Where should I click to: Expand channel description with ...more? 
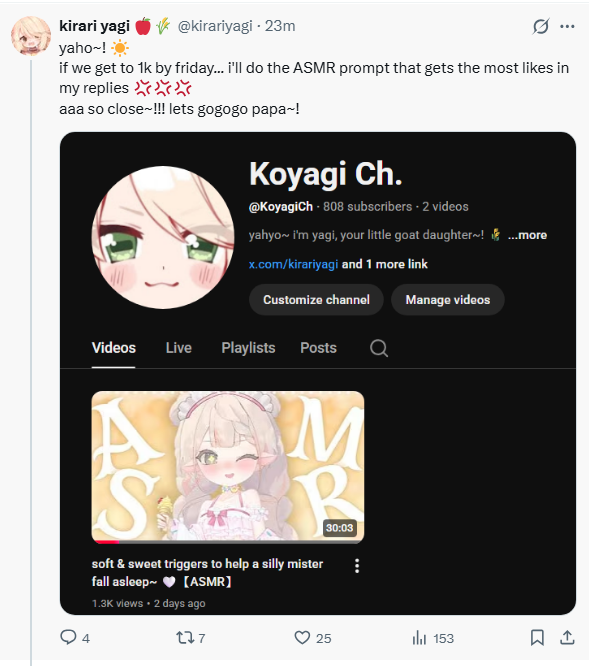527,235
